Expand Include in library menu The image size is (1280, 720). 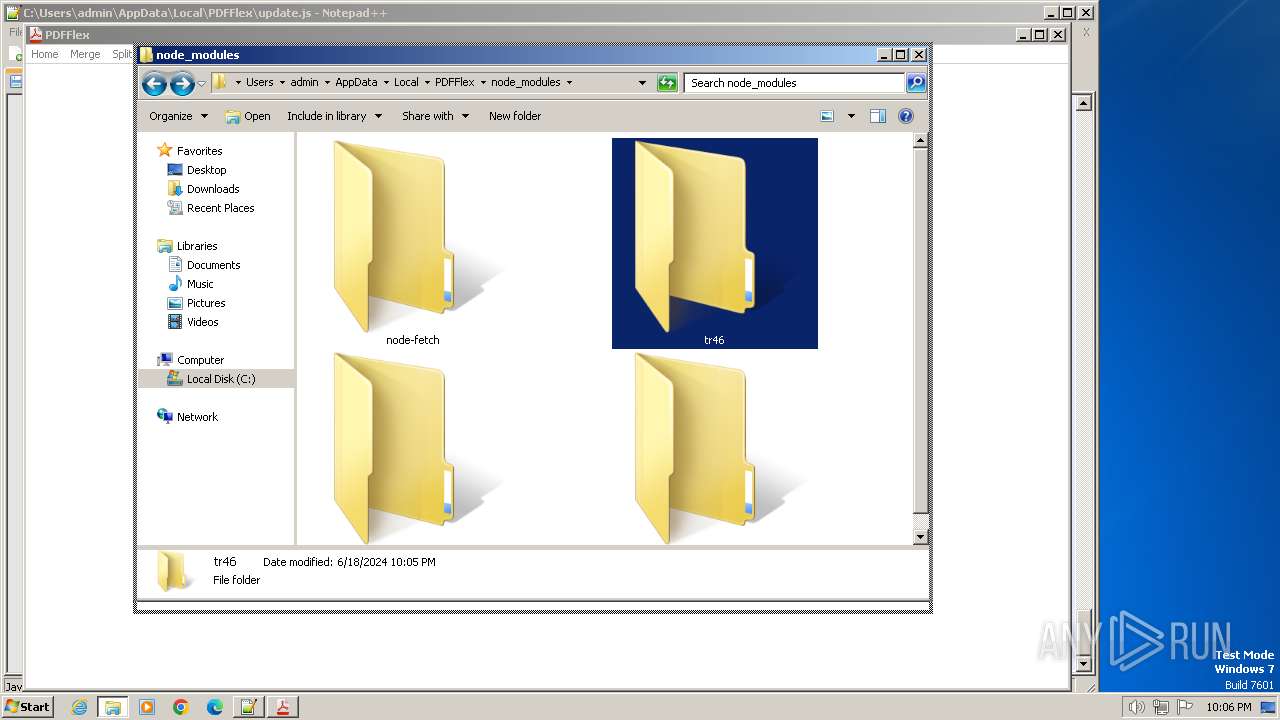click(x=334, y=116)
